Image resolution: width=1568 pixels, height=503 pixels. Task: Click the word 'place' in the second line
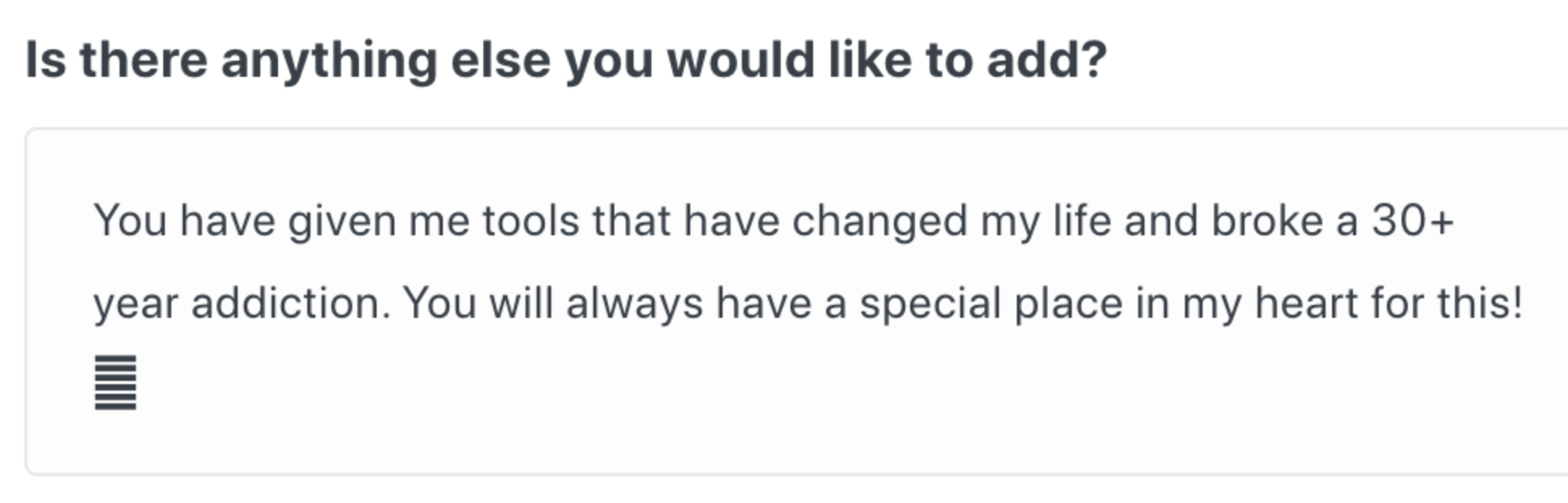[x=1068, y=304]
